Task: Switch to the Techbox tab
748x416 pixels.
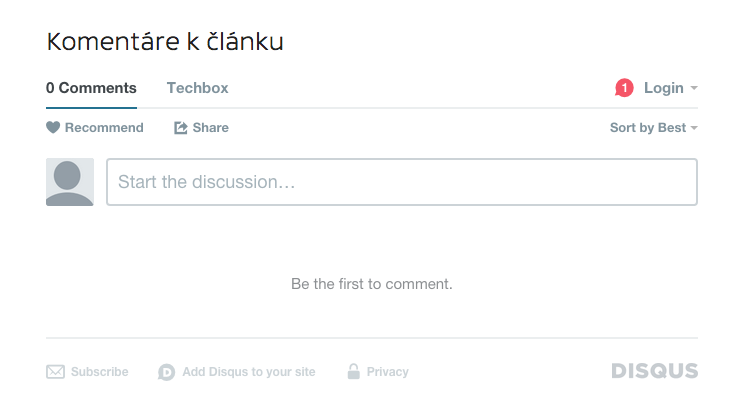Action: [x=197, y=88]
